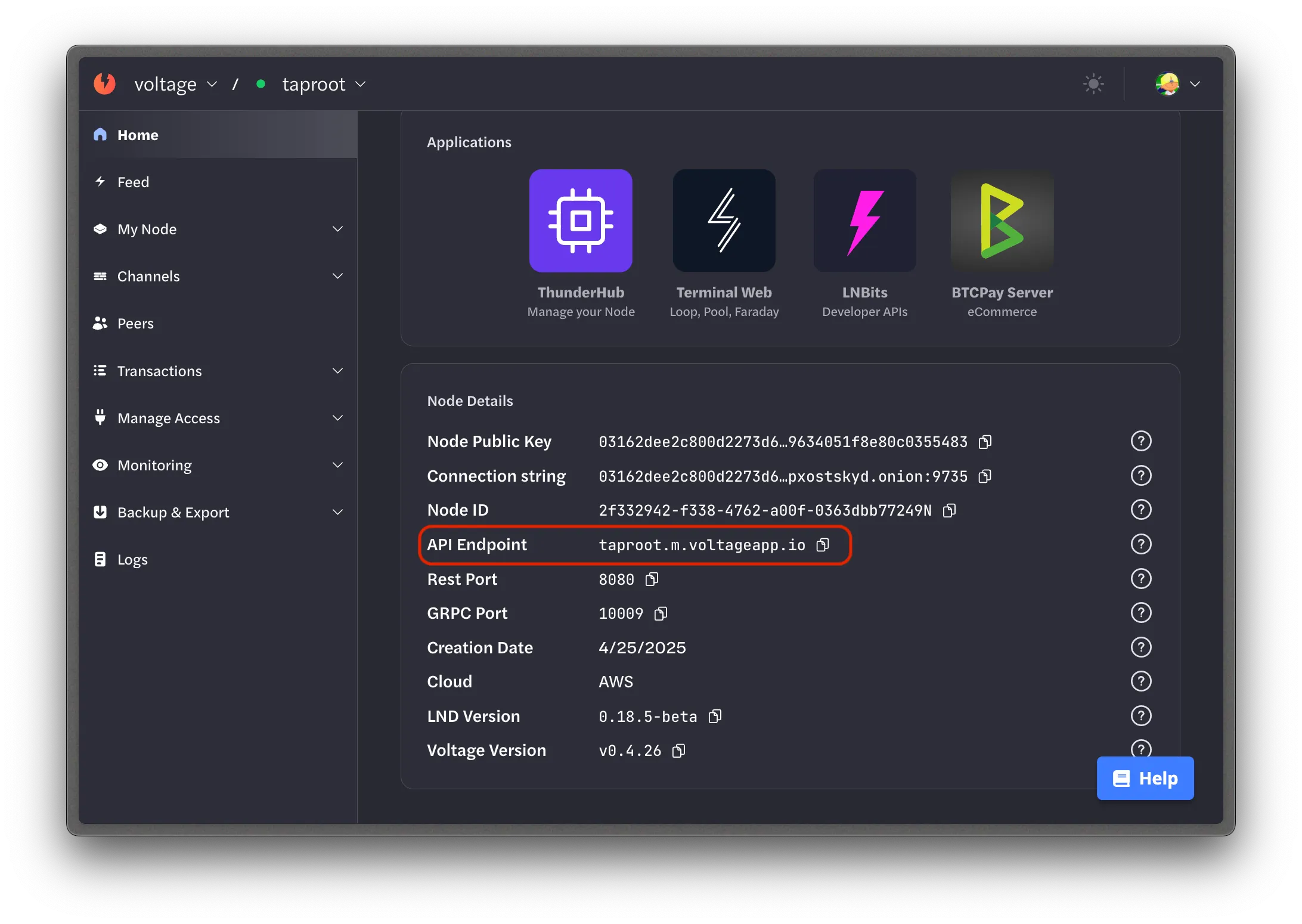Open BTCPay Server eCommerce app
Screen dimensions: 1302x924
coord(1002,221)
